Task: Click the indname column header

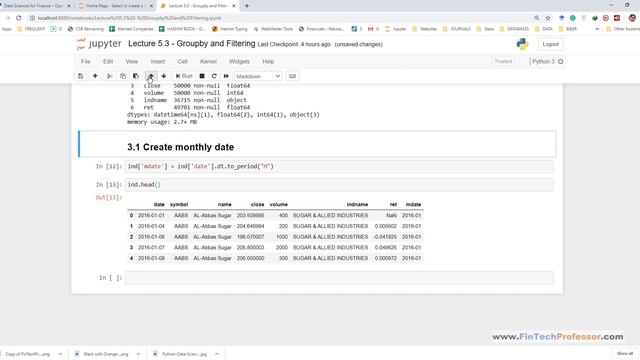Action: pos(357,204)
